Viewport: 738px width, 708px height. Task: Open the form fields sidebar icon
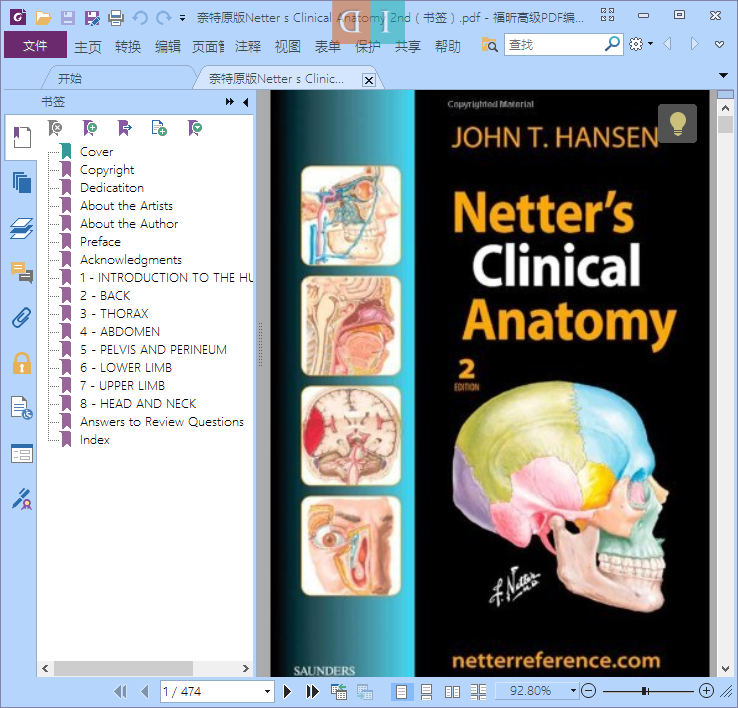[x=22, y=454]
